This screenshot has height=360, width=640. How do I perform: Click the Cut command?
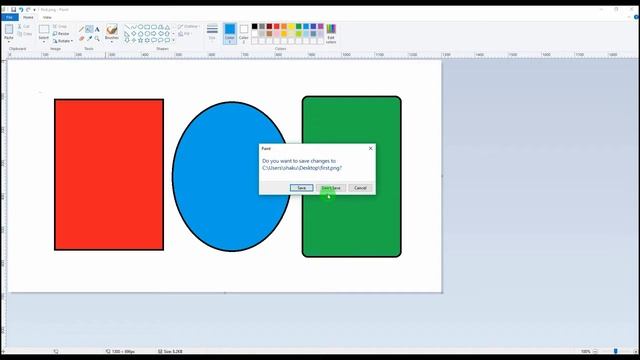[25, 27]
